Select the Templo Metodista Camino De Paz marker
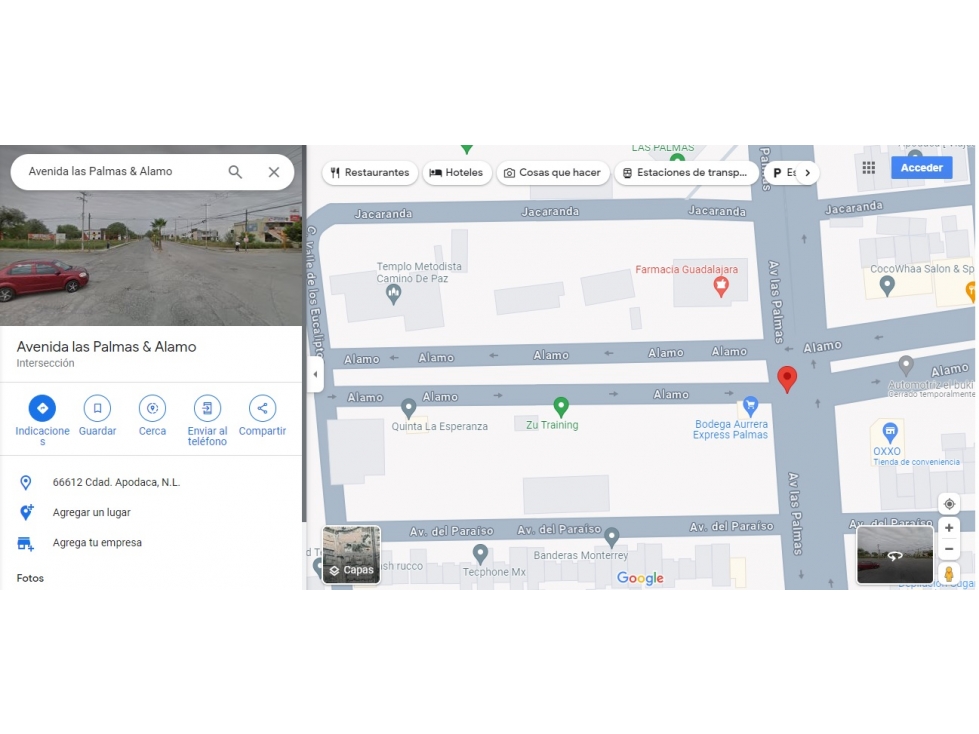Screen dimensions: 979x734 pyautogui.click(x=393, y=293)
